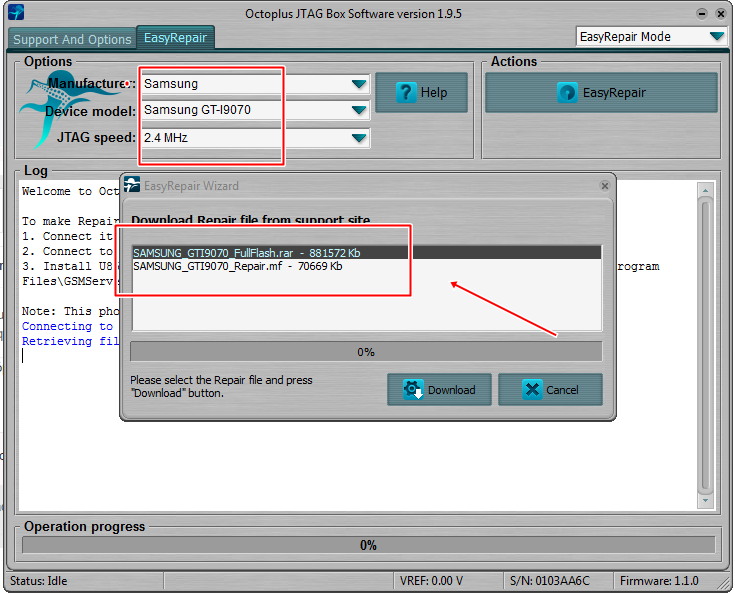Close the EasyRepair Wizard dialog
This screenshot has width=735, height=595.
point(605,186)
